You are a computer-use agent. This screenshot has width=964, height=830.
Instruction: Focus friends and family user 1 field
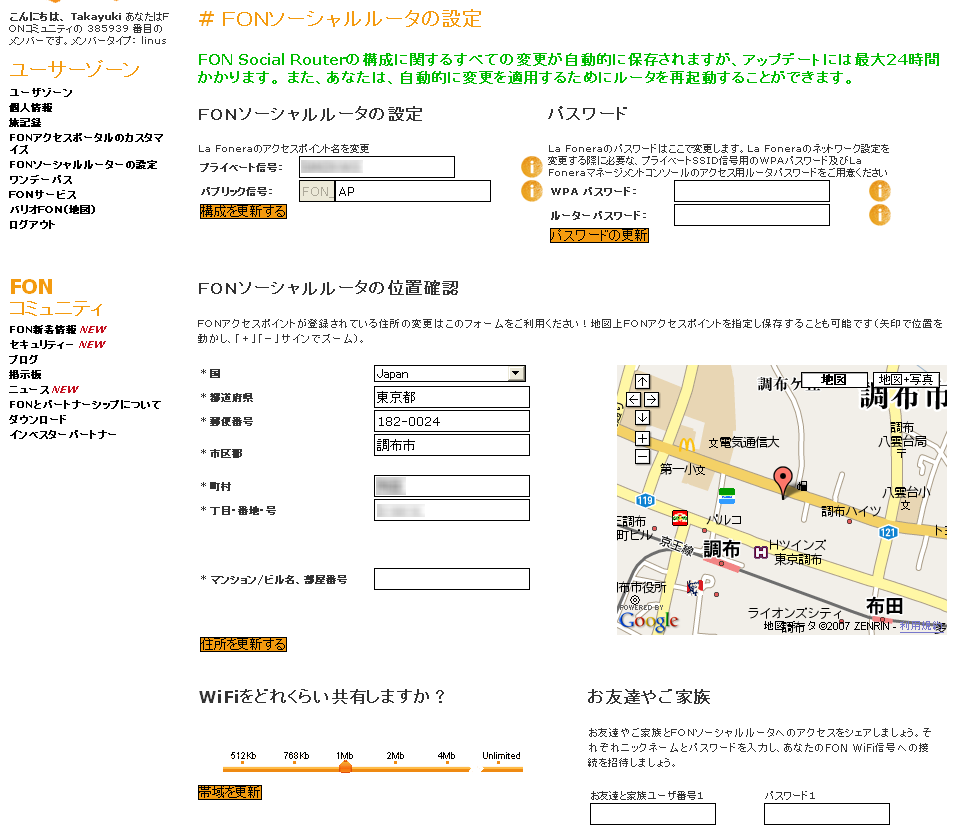pyautogui.click(x=652, y=814)
